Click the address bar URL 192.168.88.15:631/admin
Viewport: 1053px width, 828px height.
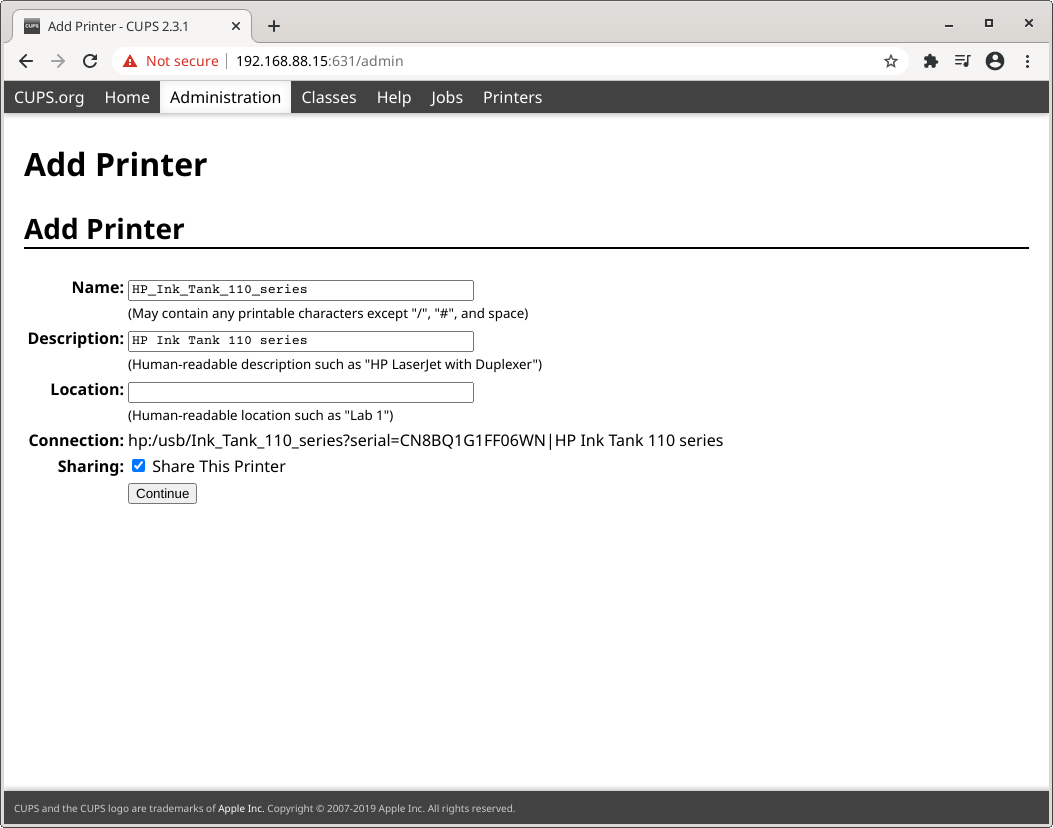coord(320,61)
